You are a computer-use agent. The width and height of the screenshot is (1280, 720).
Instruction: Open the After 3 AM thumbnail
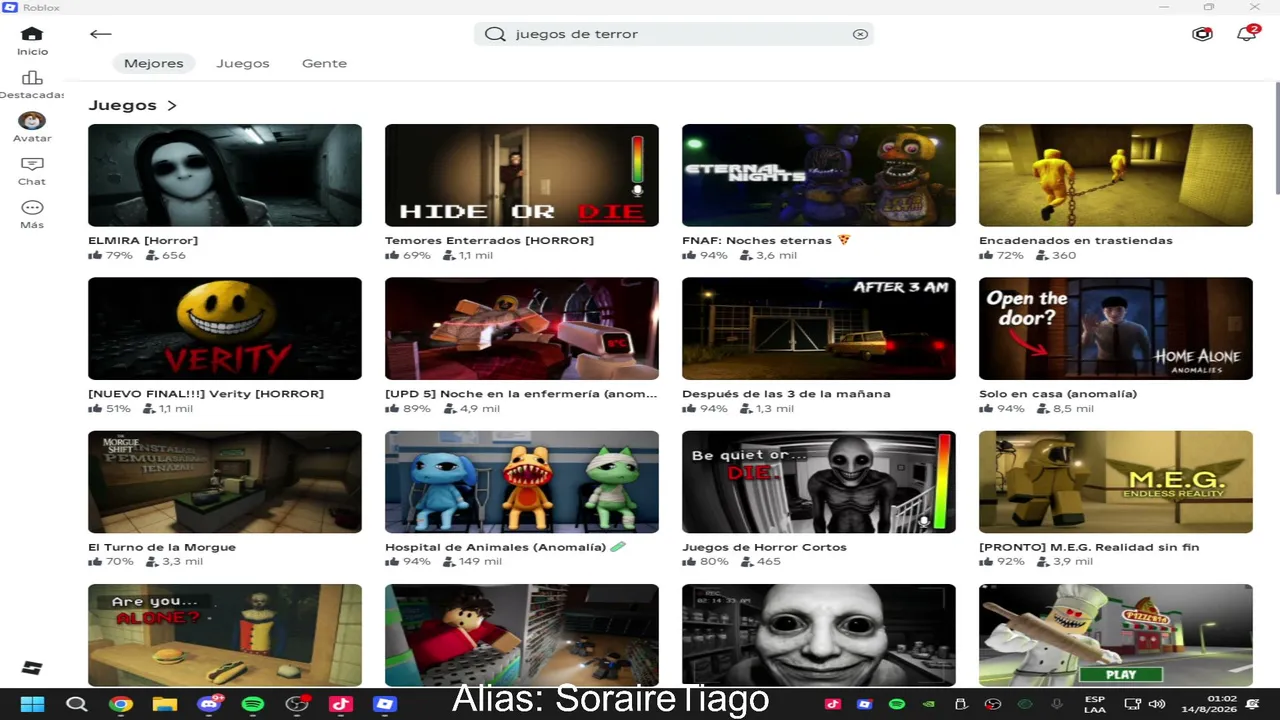coord(819,328)
